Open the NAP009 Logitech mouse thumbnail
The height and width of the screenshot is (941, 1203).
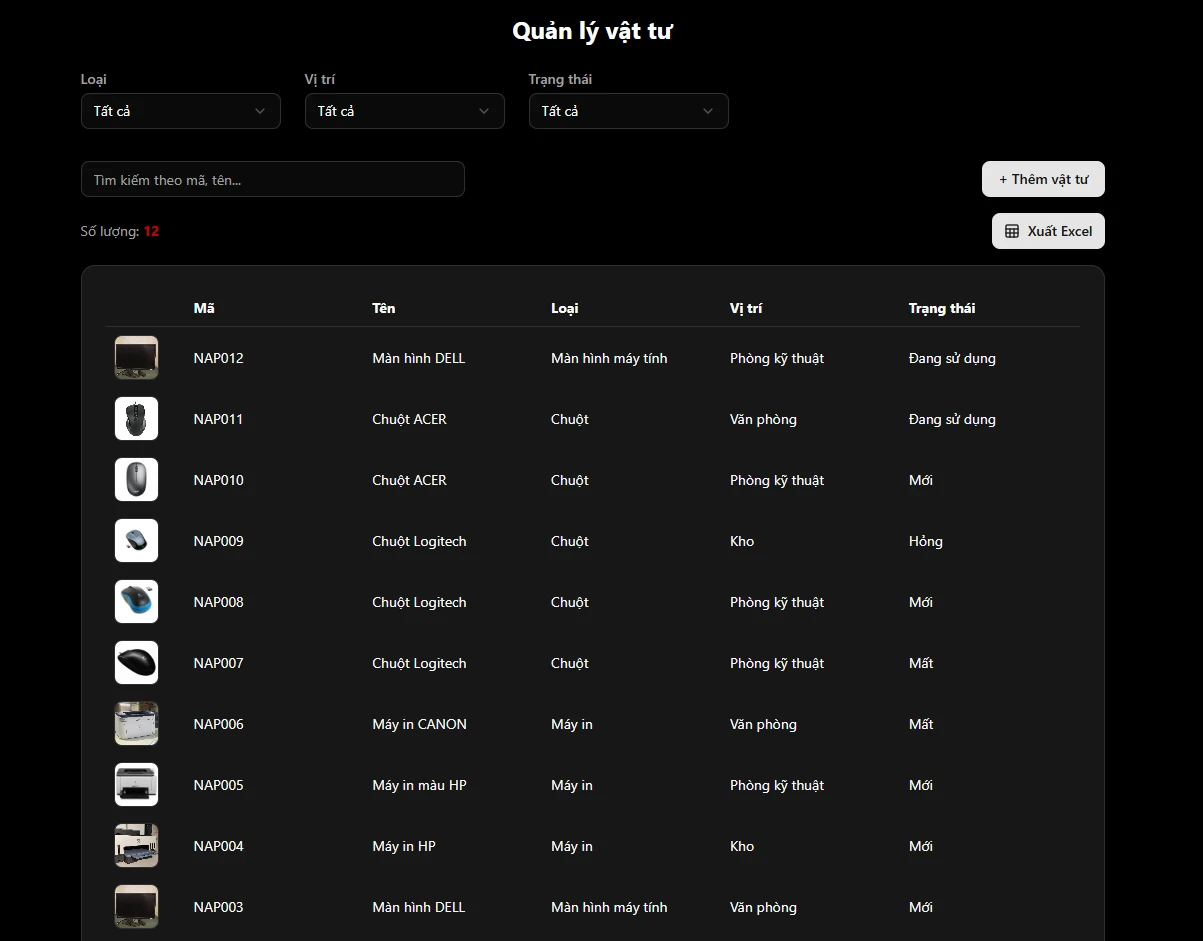pyautogui.click(x=136, y=541)
